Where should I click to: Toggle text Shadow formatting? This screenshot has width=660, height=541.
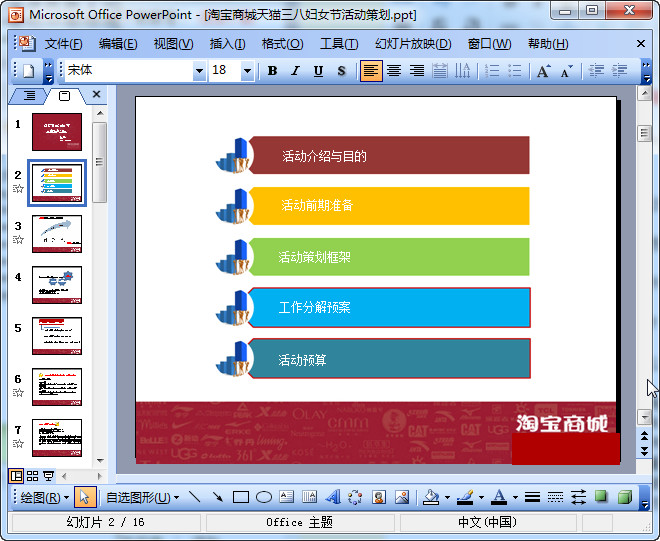point(341,71)
